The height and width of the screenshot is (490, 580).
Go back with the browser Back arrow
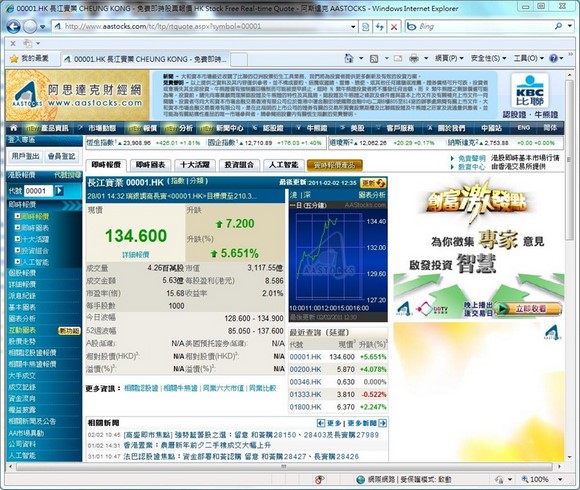click(14, 27)
